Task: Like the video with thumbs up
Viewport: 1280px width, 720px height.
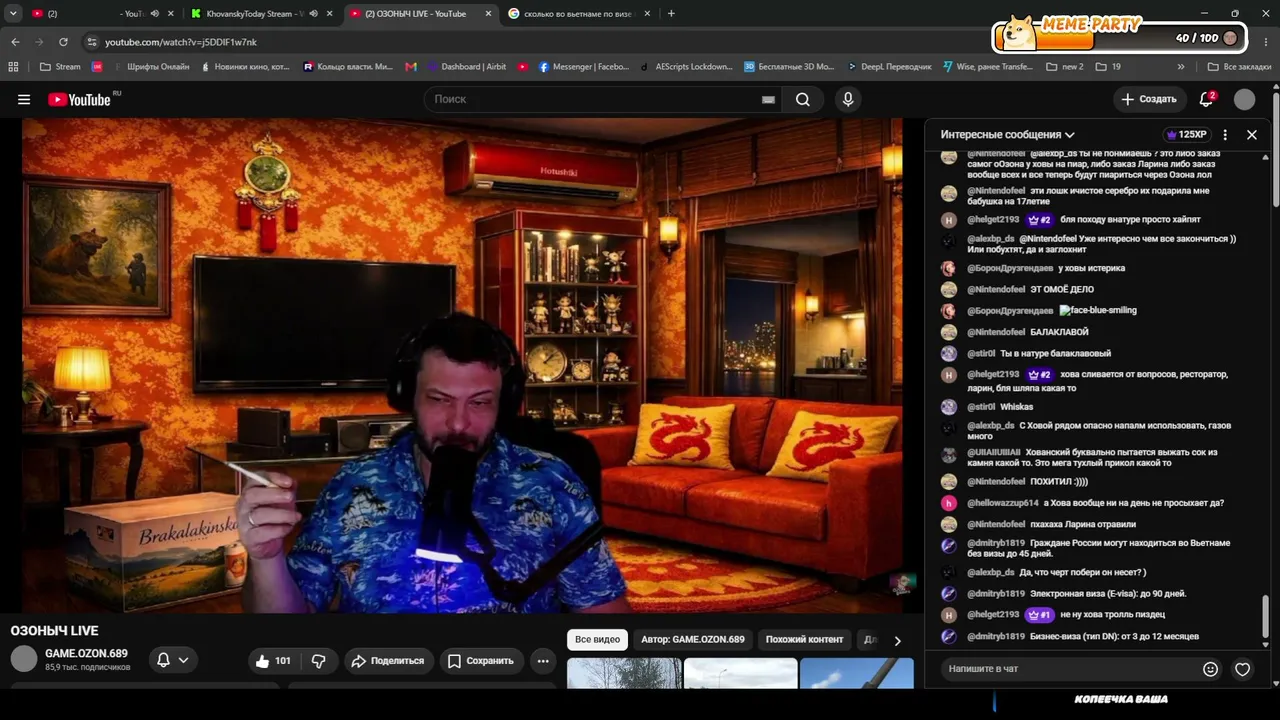Action: coord(272,661)
